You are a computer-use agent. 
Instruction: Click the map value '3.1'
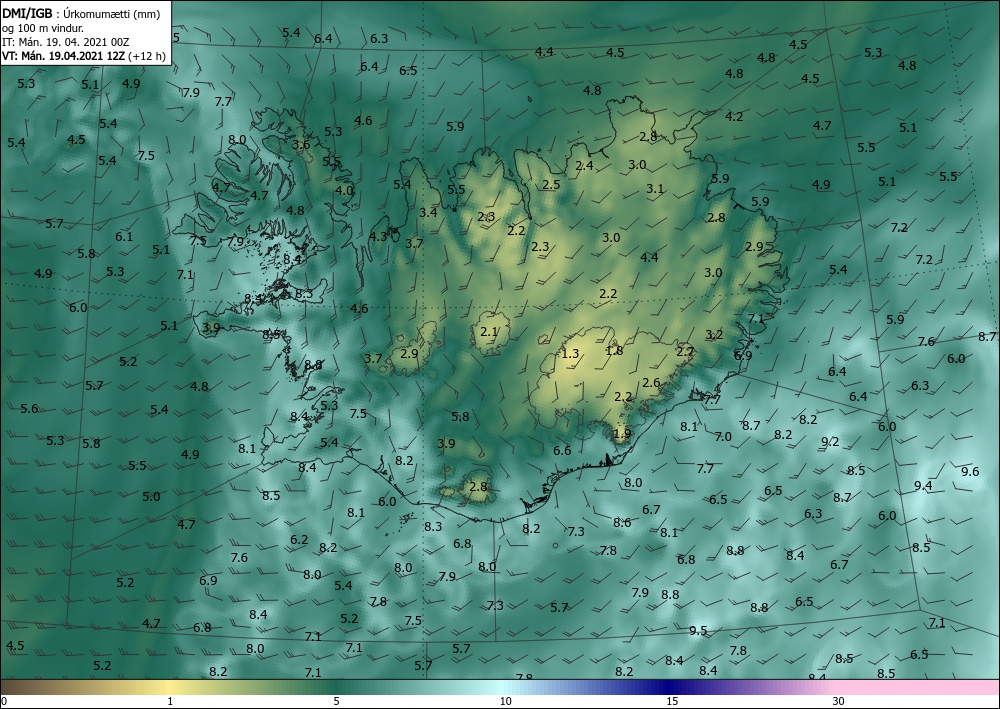coord(655,189)
